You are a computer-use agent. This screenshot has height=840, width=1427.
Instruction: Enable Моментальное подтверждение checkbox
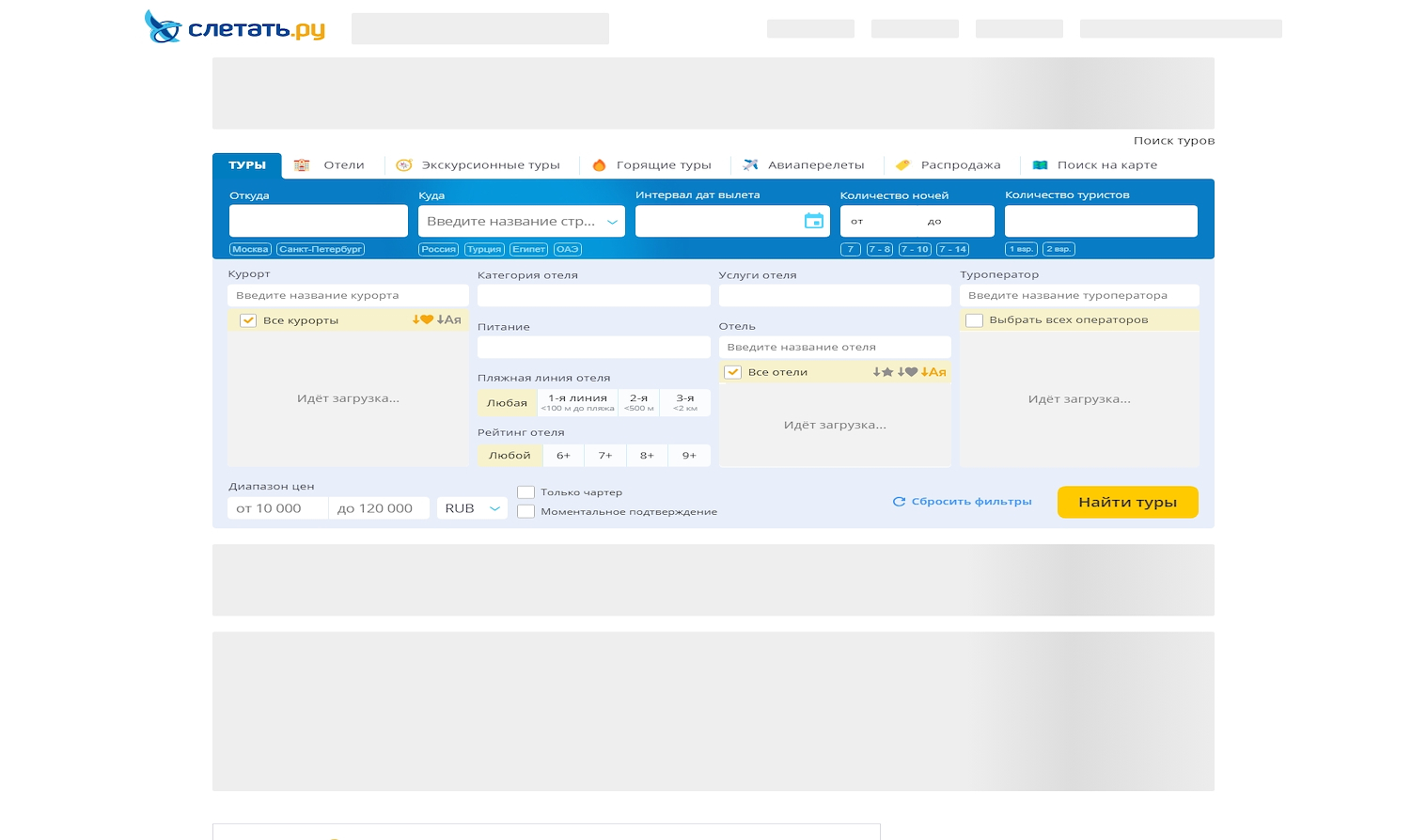point(526,512)
